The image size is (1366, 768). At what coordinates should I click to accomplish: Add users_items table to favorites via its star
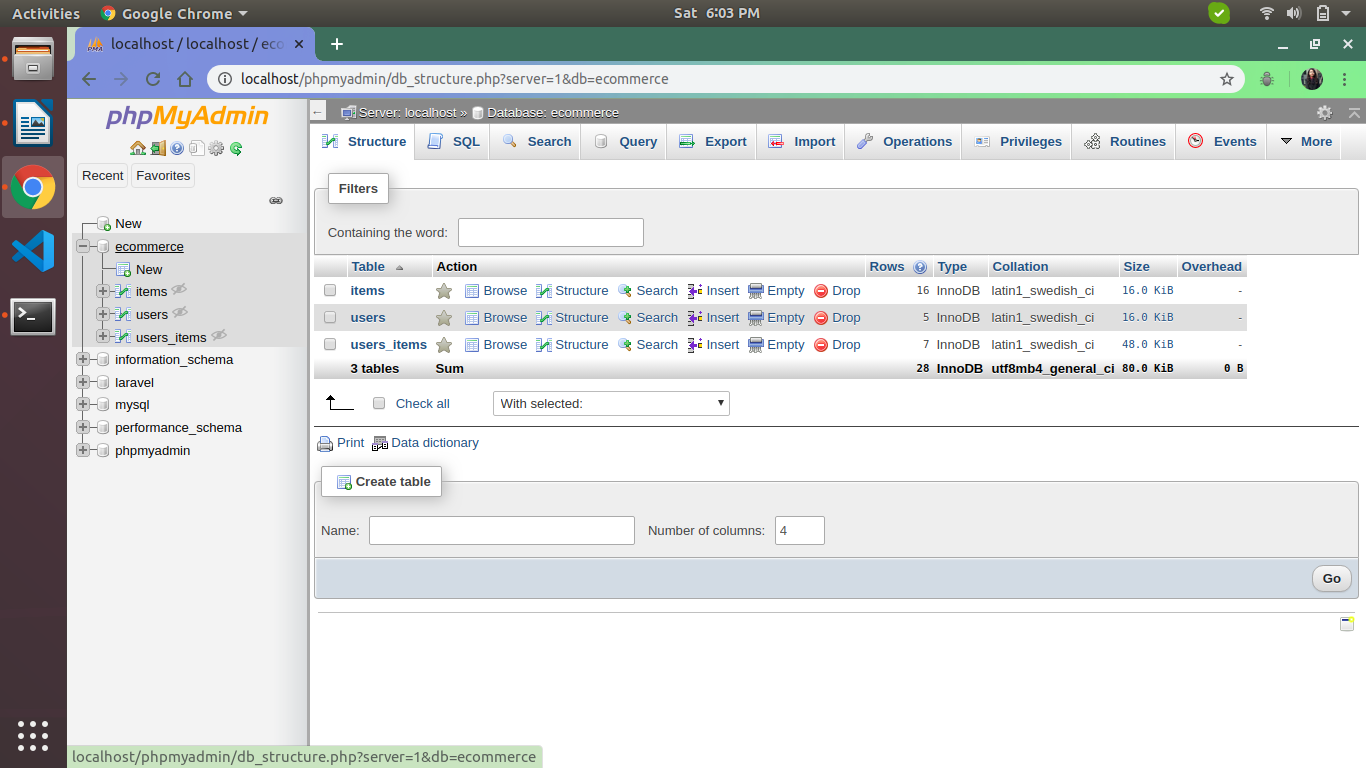point(444,345)
